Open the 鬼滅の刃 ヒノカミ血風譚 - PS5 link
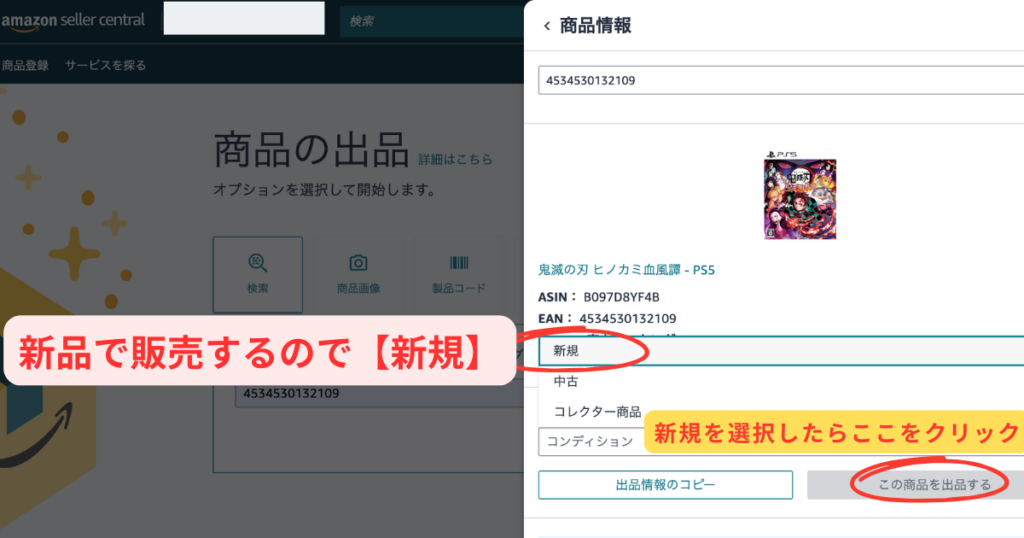The image size is (1024, 538). 627,269
